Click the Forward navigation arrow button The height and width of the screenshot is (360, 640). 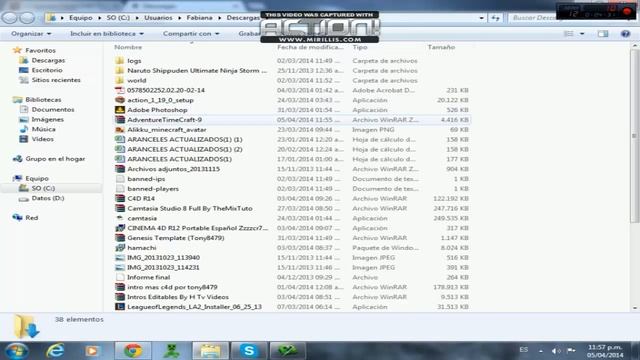[x=27, y=18]
